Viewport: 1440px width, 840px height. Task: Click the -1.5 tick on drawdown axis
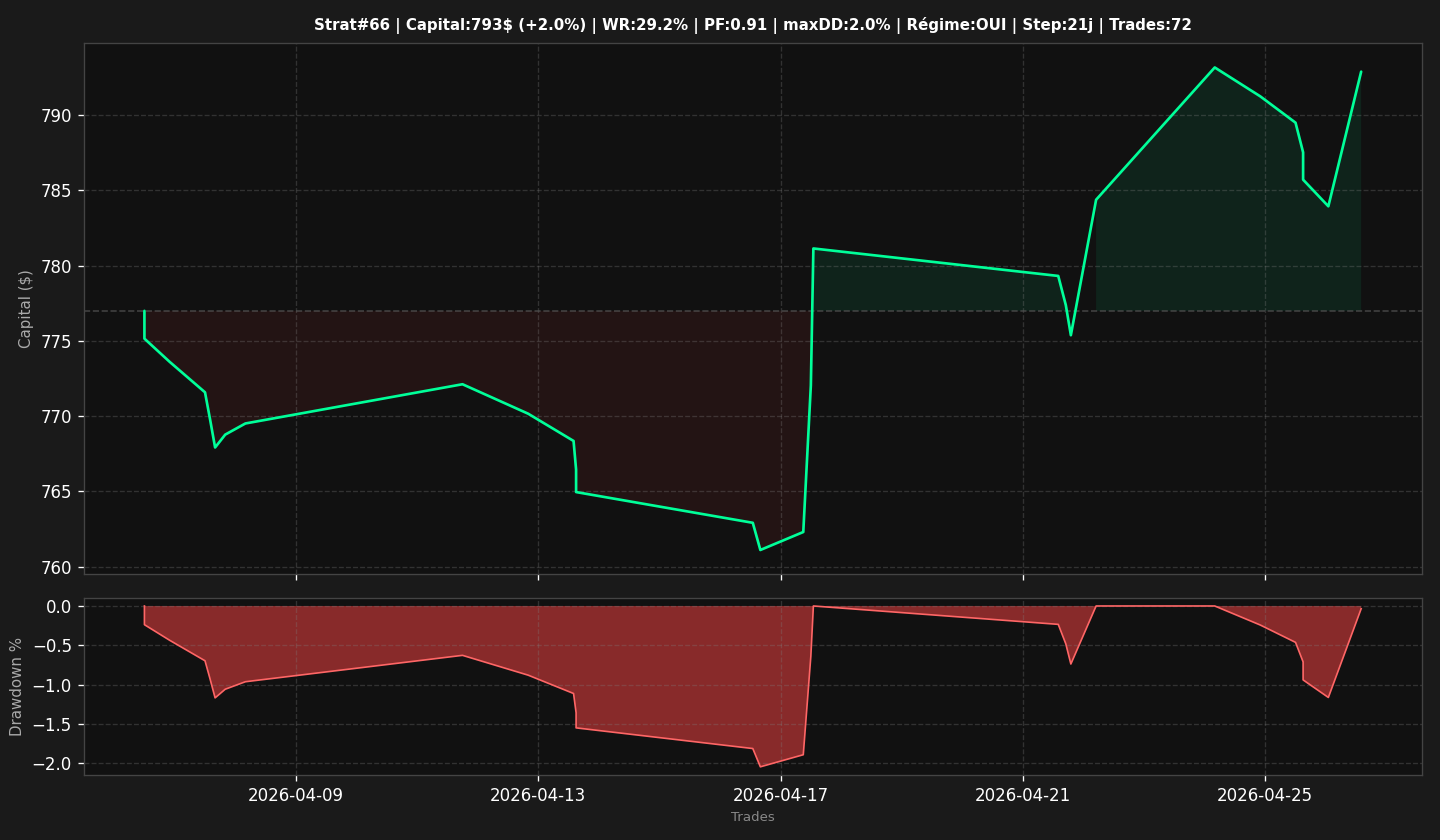(52, 725)
